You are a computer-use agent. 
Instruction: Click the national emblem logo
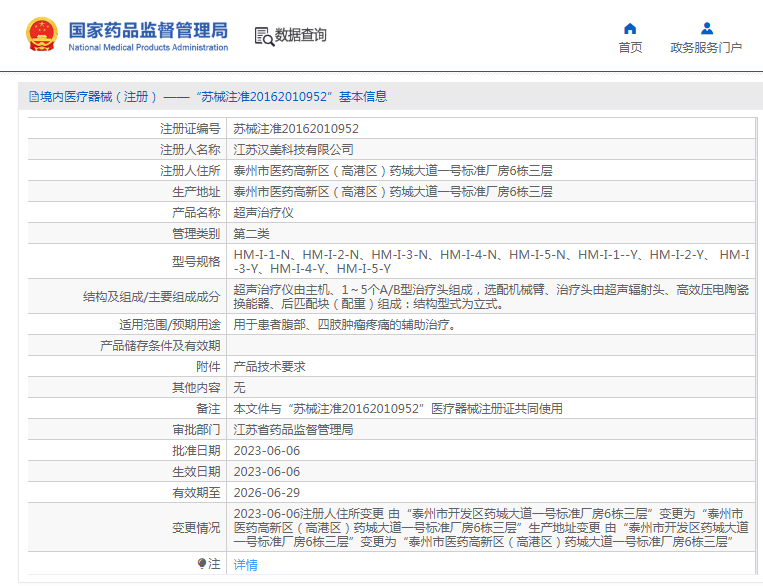click(x=42, y=34)
